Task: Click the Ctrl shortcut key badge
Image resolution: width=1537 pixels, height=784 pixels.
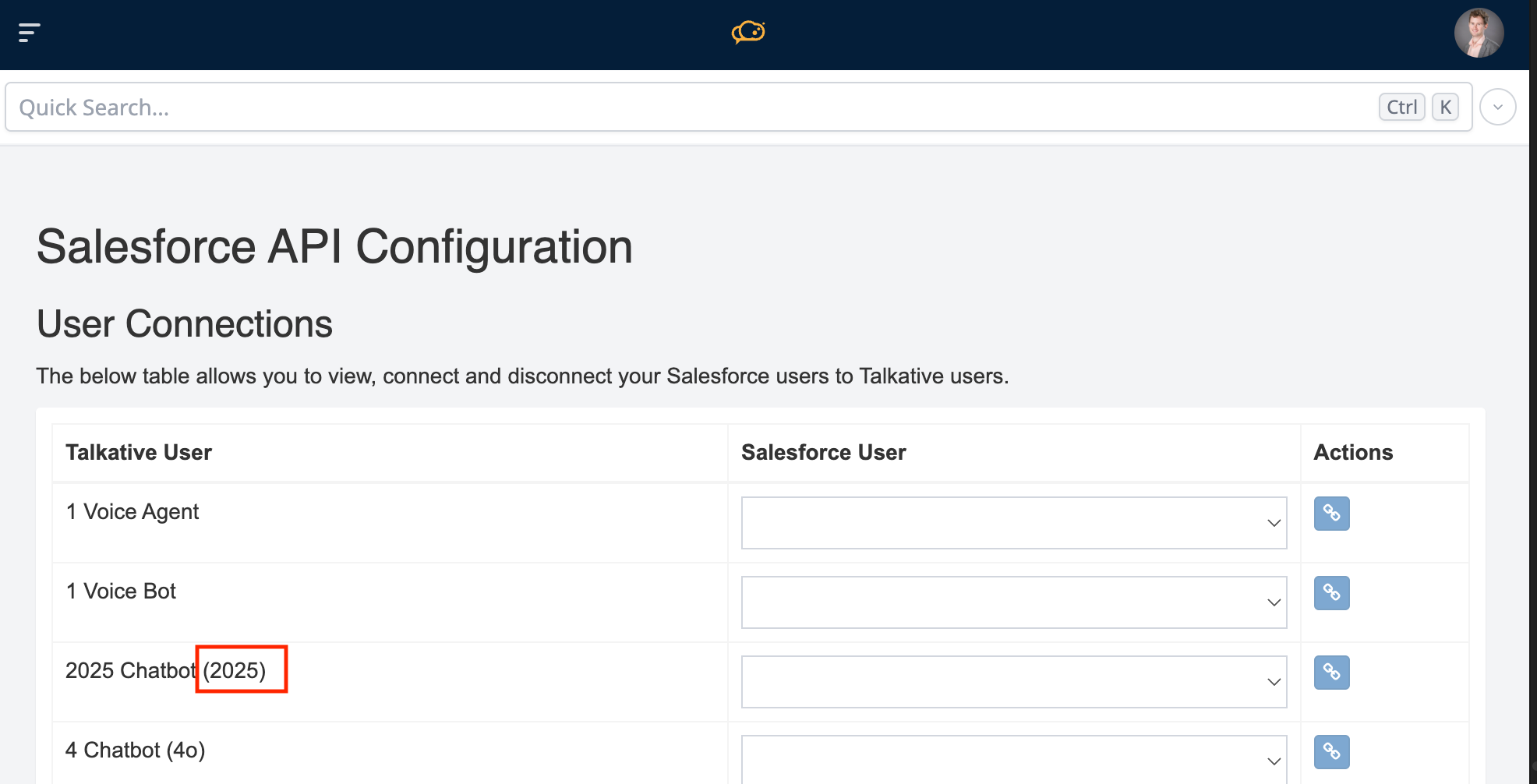Action: tap(1401, 108)
